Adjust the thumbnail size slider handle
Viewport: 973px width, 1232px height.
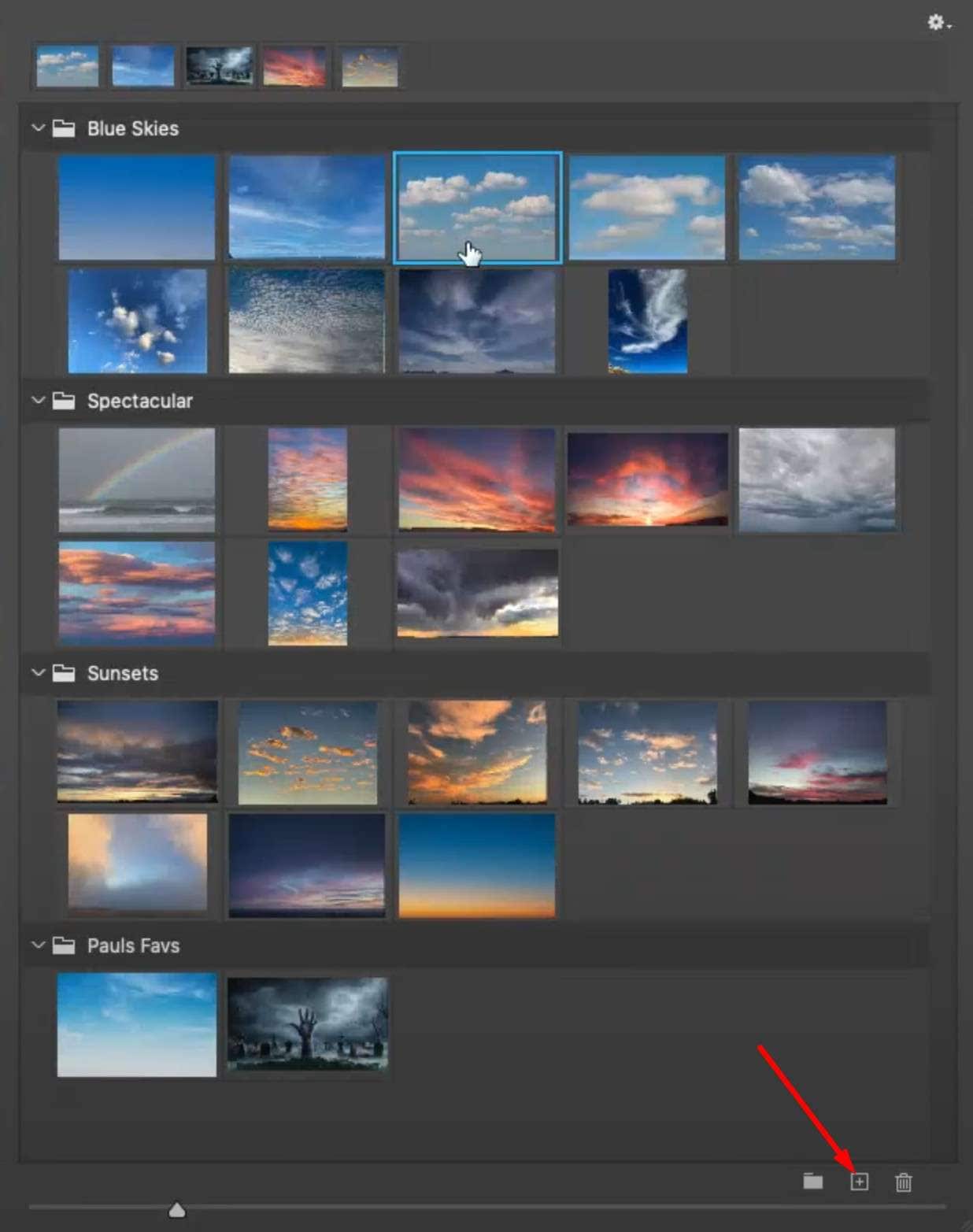(176, 1209)
